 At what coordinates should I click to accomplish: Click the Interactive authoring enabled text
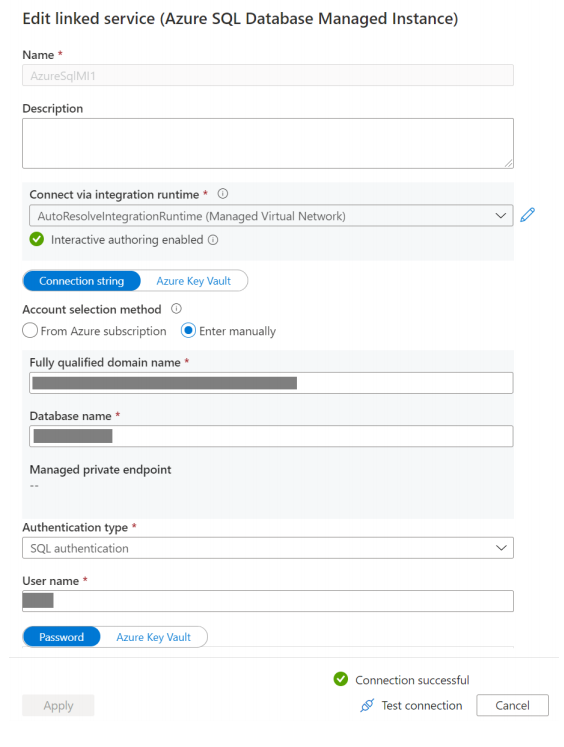(127, 240)
